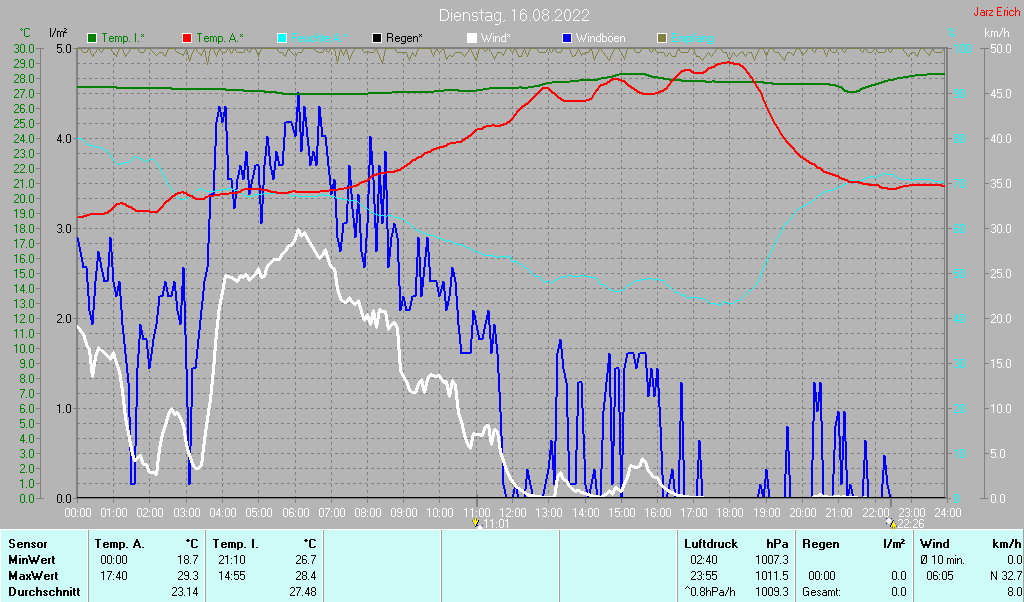Click the olive Empfang legend swatch
The height and width of the screenshot is (602, 1024).
pyautogui.click(x=662, y=39)
